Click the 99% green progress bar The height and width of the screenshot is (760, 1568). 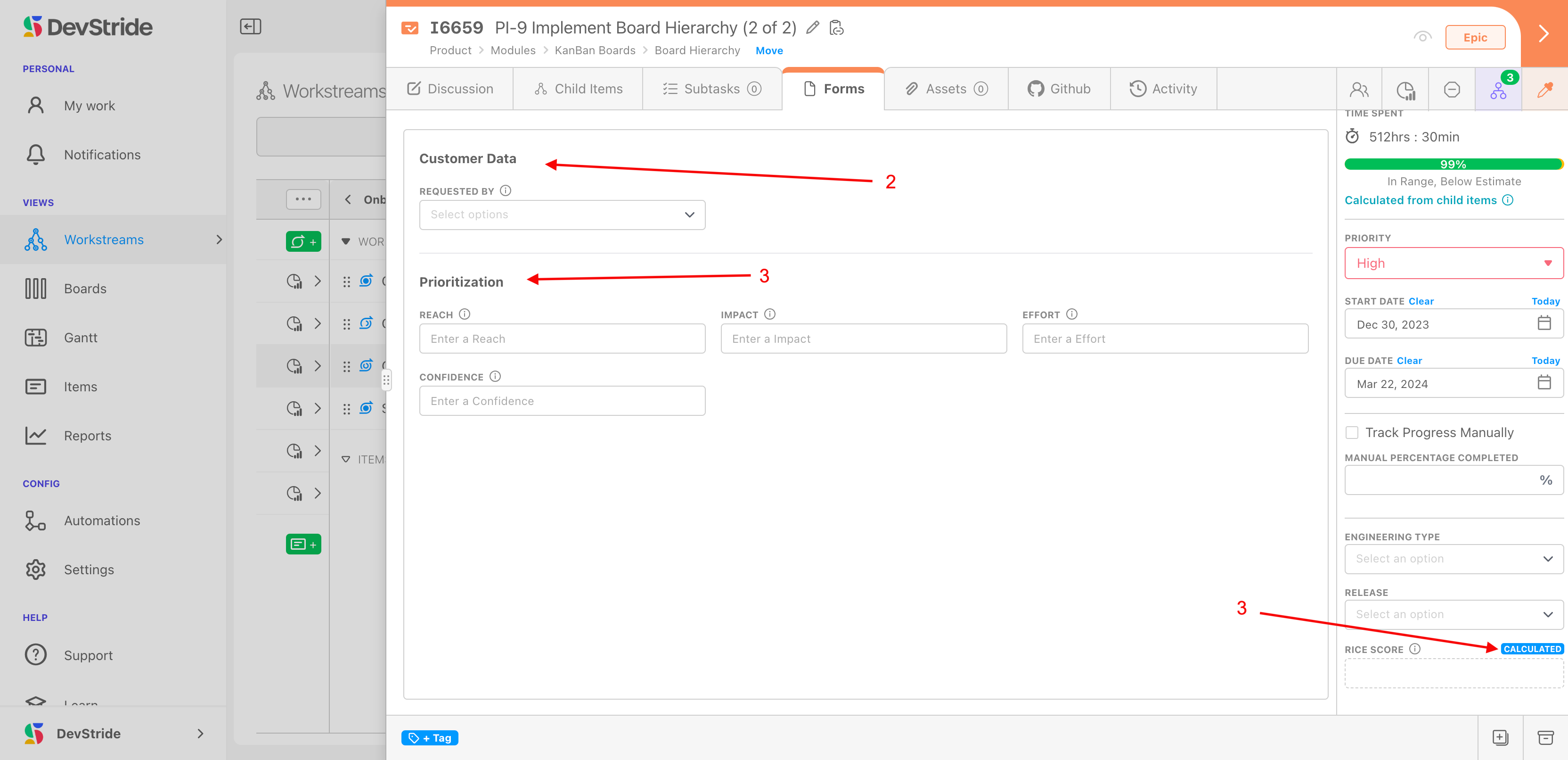1453,164
